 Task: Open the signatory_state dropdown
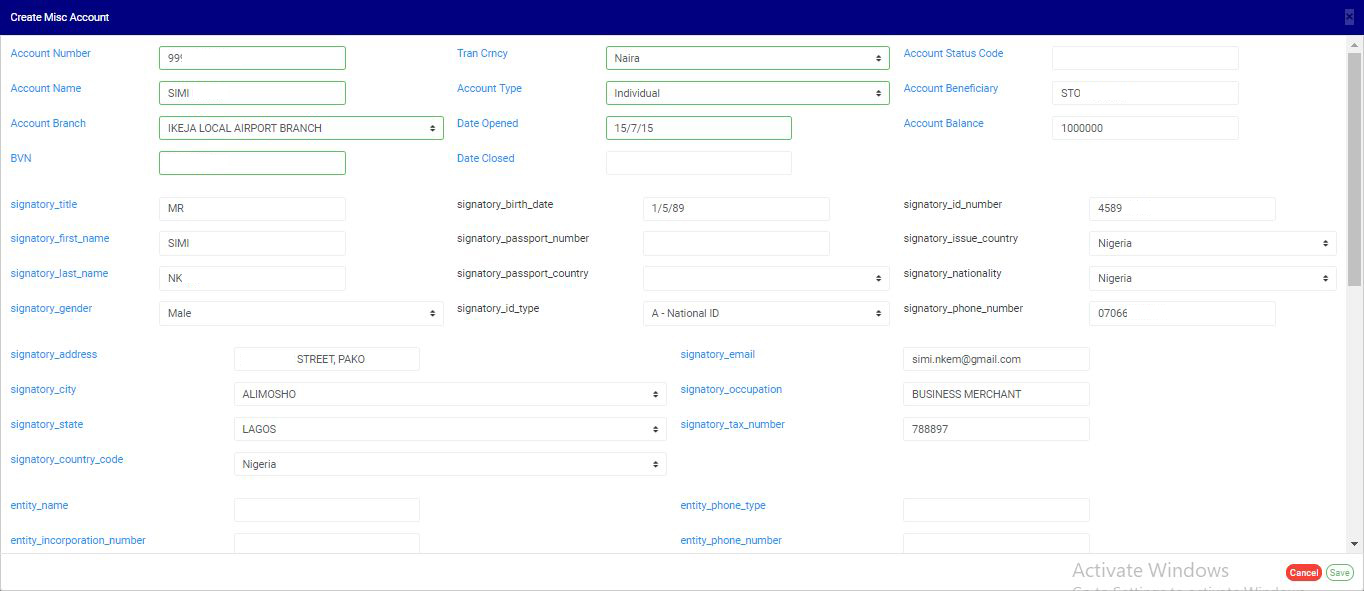point(450,429)
